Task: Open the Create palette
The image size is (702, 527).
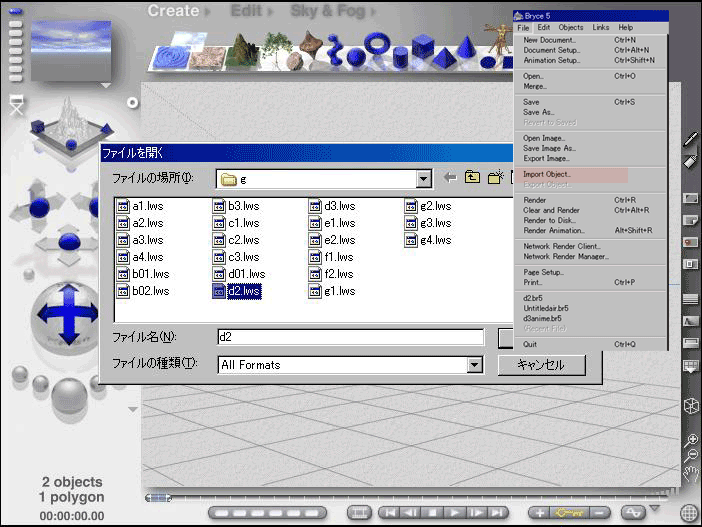Action: (x=173, y=11)
